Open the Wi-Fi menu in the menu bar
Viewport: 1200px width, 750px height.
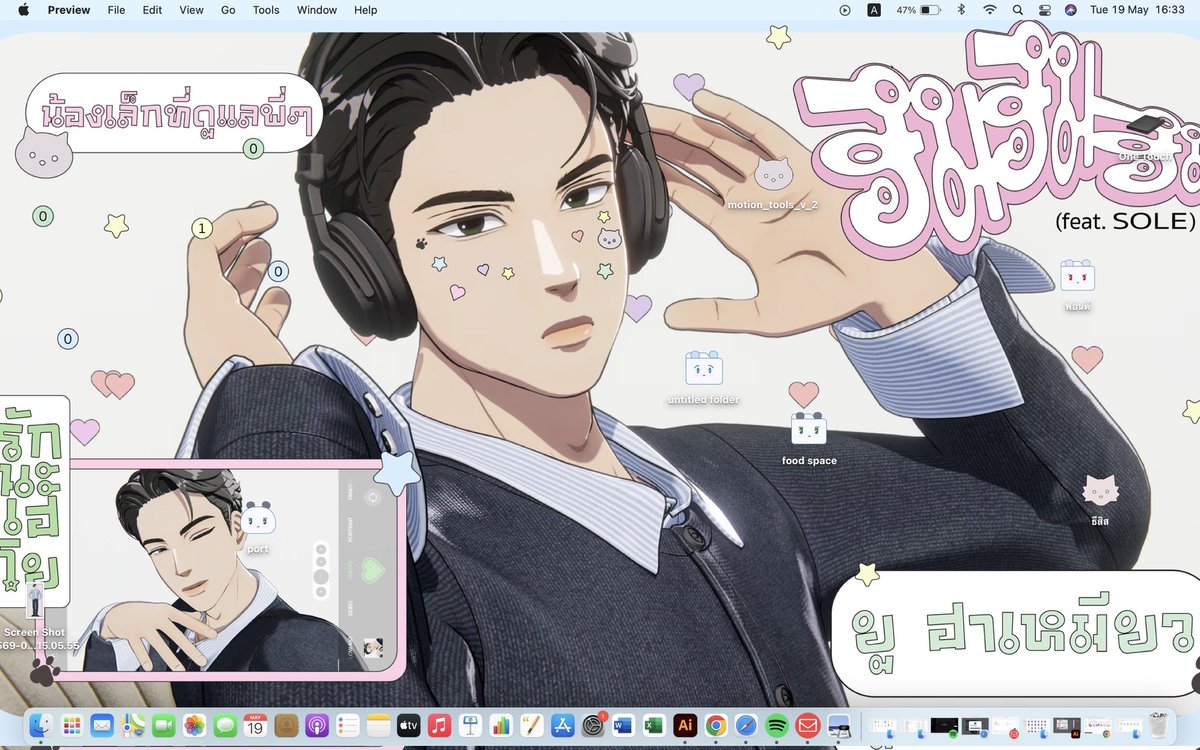tap(990, 10)
